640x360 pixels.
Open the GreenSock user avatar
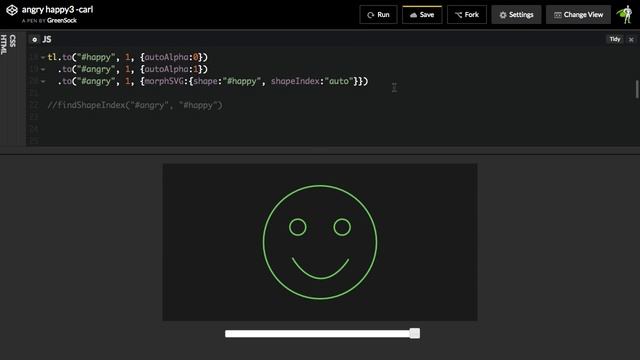(x=625, y=15)
